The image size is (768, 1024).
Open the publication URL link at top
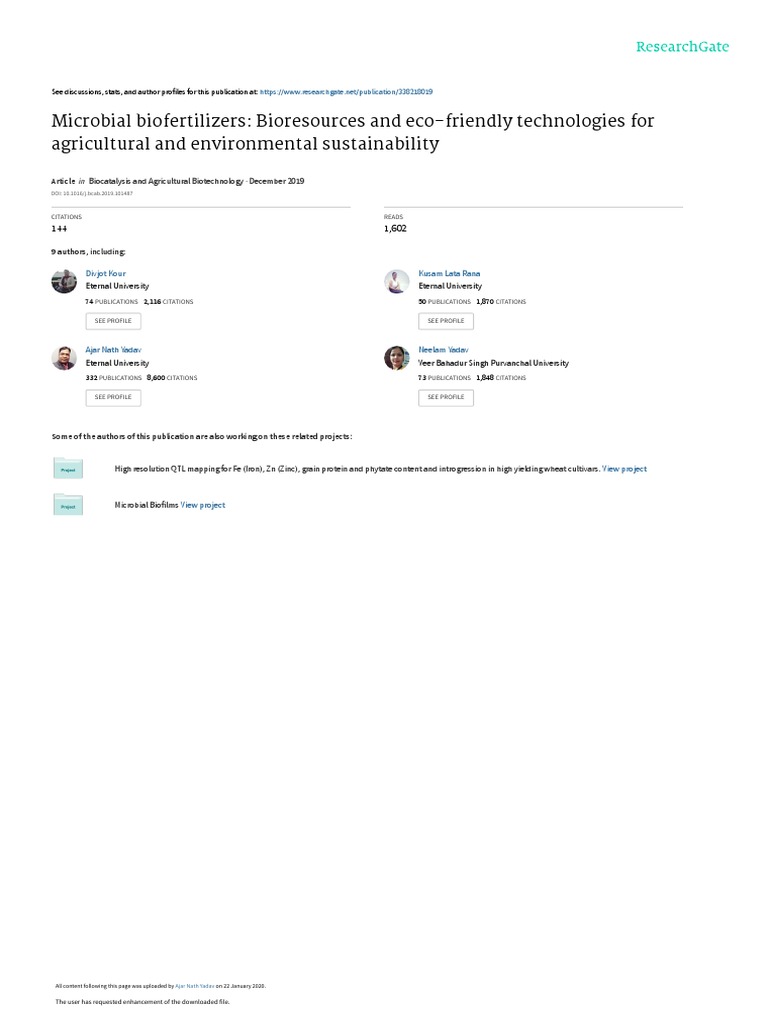(x=346, y=91)
